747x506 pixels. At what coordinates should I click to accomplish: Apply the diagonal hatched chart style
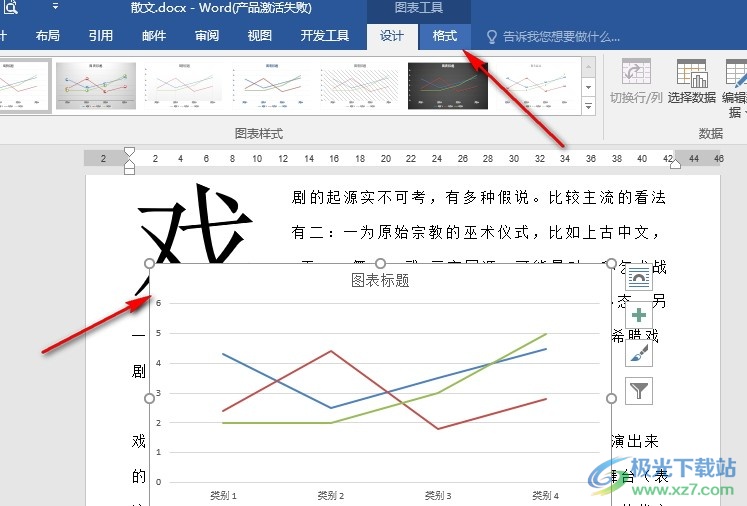point(360,86)
